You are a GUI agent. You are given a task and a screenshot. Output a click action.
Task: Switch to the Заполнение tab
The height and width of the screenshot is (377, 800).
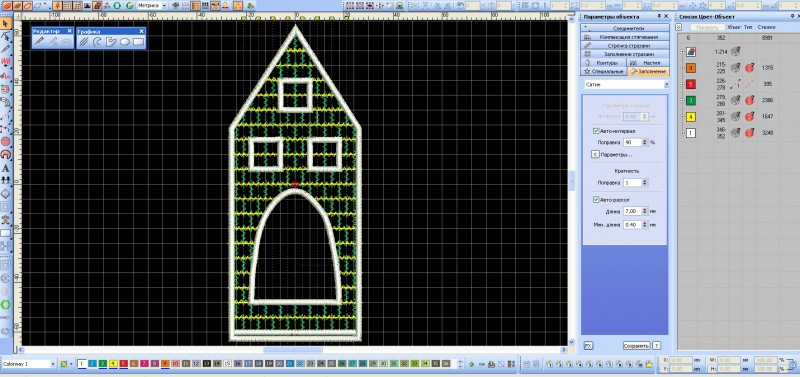tap(647, 71)
